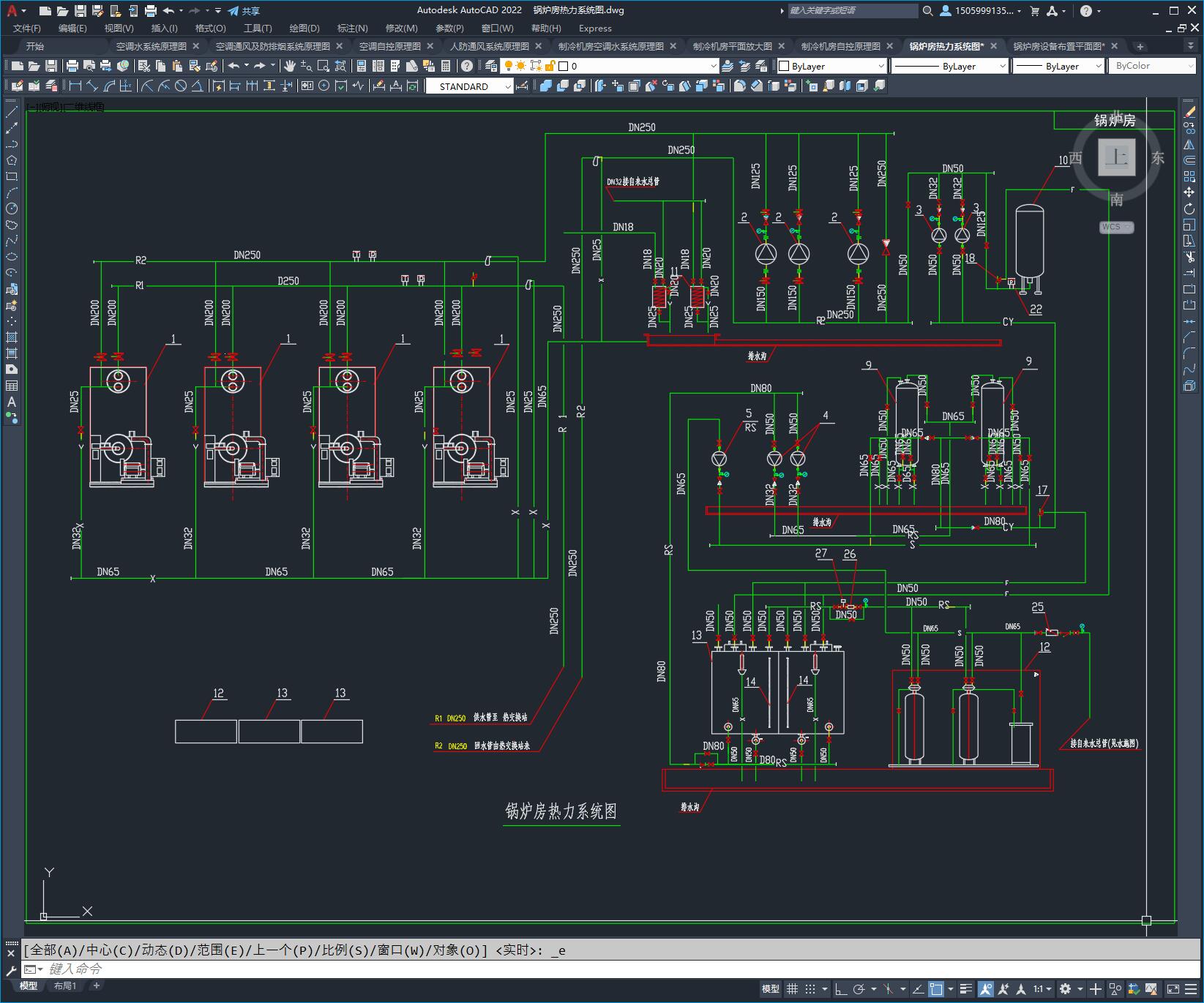Open the QuickCalc calculator icon
The width and height of the screenshot is (1204, 1003).
tap(446, 66)
